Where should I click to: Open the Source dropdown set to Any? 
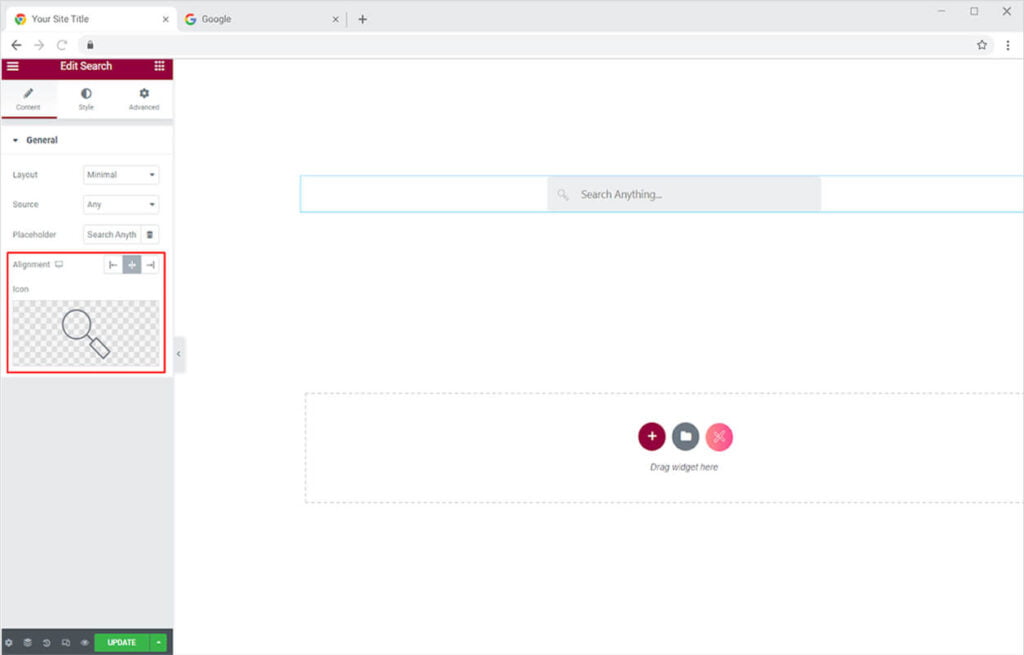coord(121,205)
